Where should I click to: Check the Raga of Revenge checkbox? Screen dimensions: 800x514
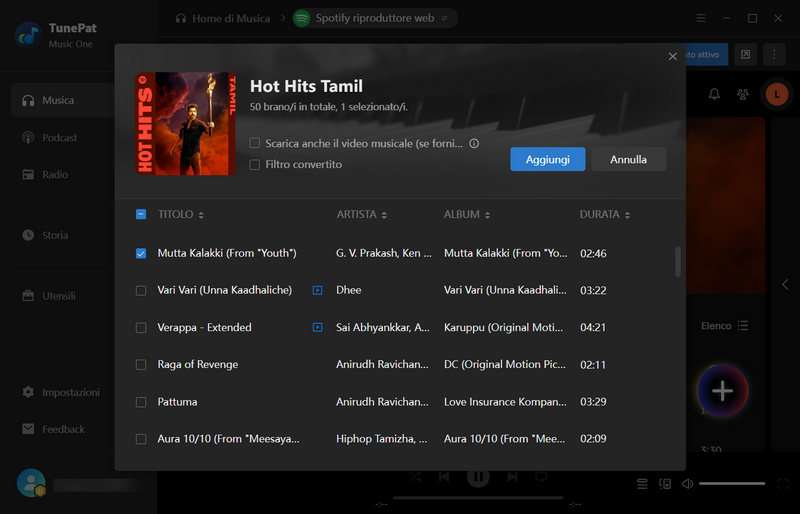(x=141, y=364)
